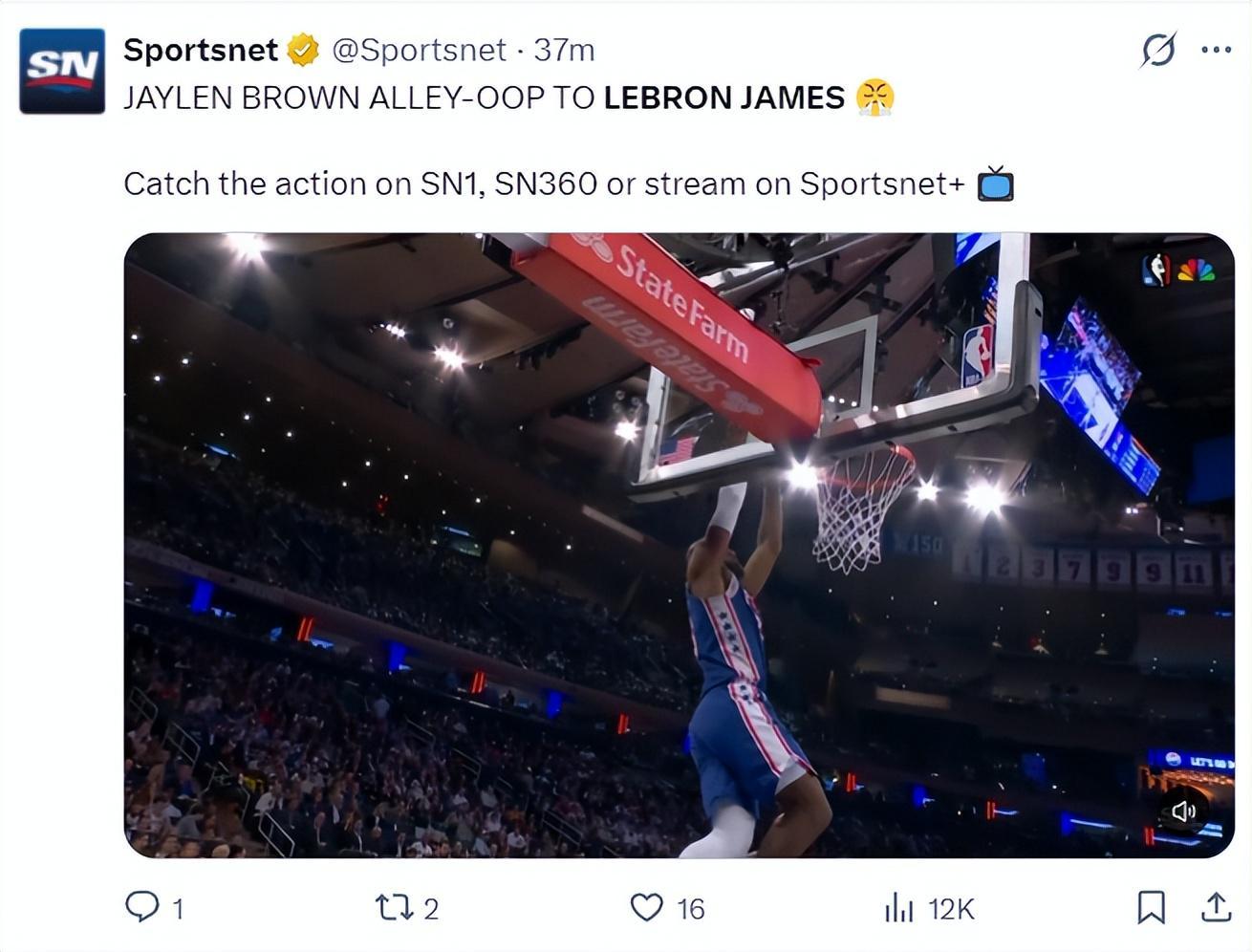Bookmark this Sportsnet post
This screenshot has width=1252, height=952.
(x=1151, y=907)
